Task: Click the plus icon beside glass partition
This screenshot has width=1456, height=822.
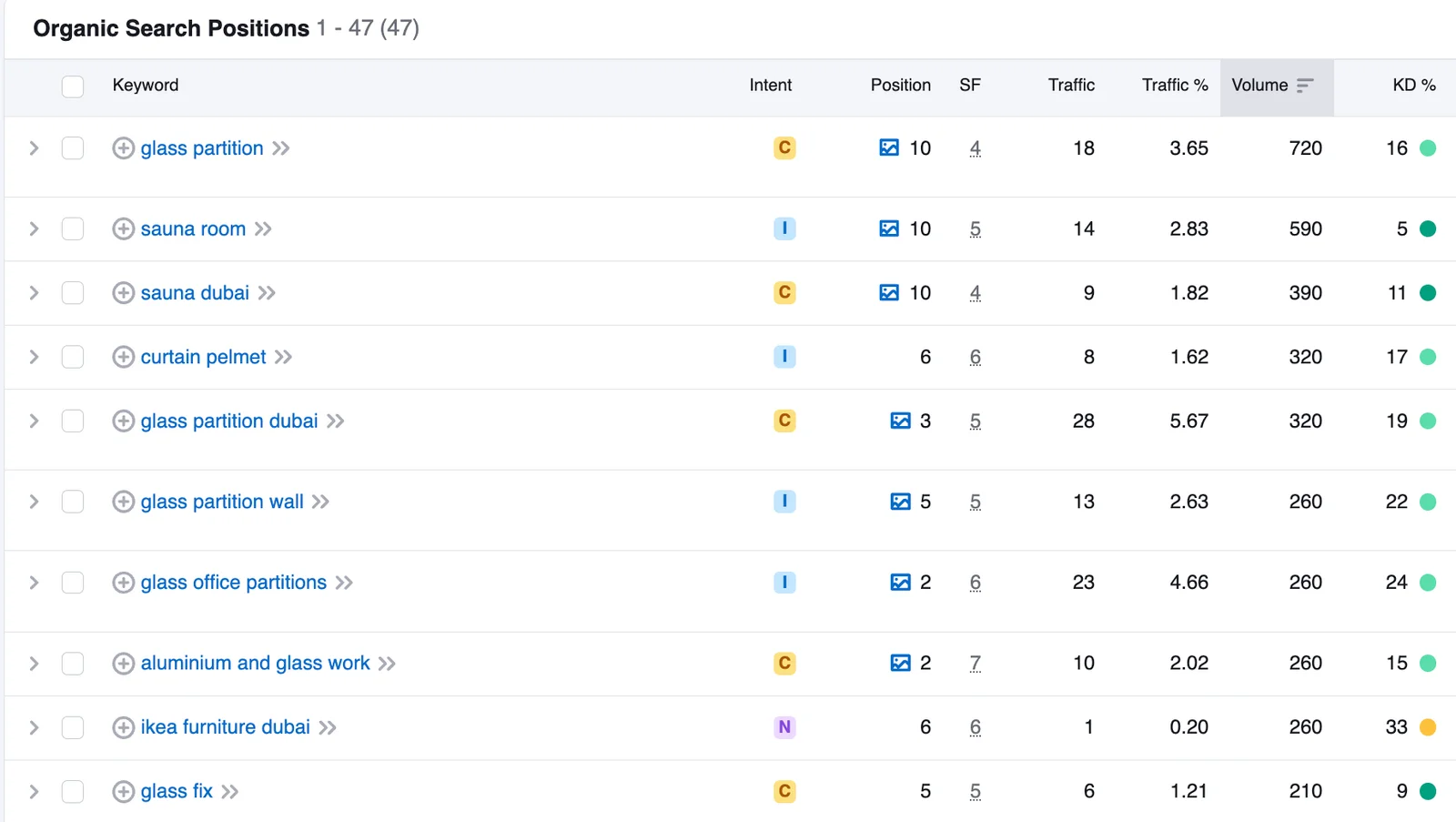Action: point(123,148)
